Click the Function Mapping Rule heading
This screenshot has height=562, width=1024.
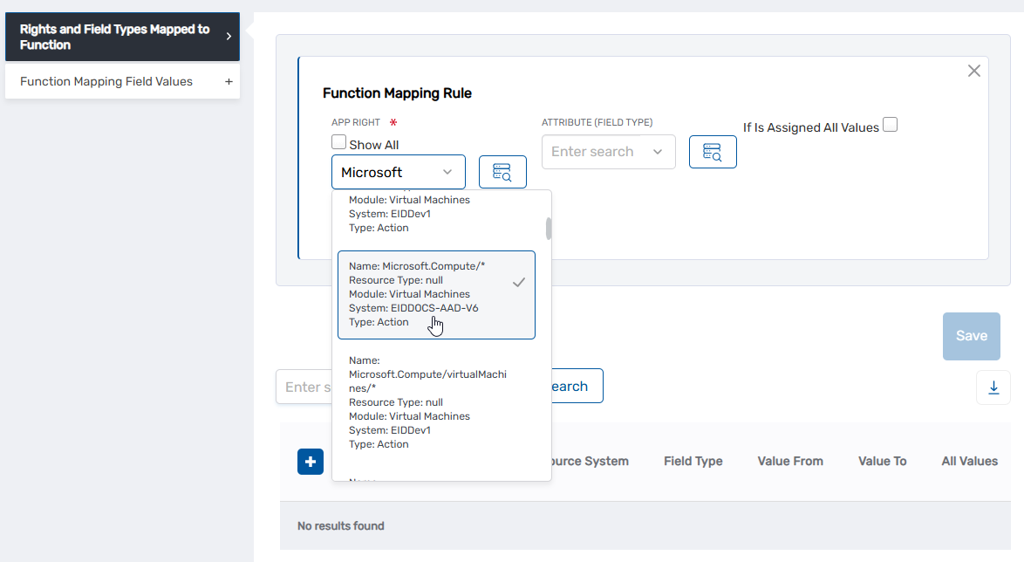(397, 93)
